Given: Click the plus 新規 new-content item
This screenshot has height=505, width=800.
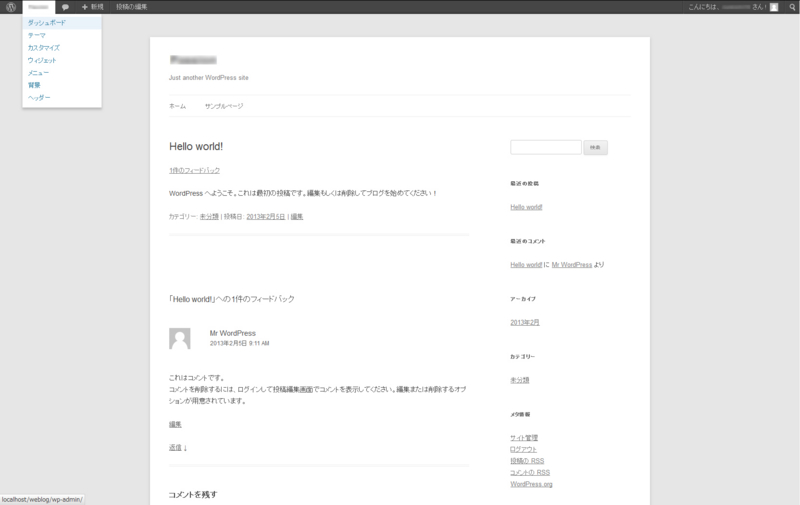Looking at the screenshot, I should 92,7.
